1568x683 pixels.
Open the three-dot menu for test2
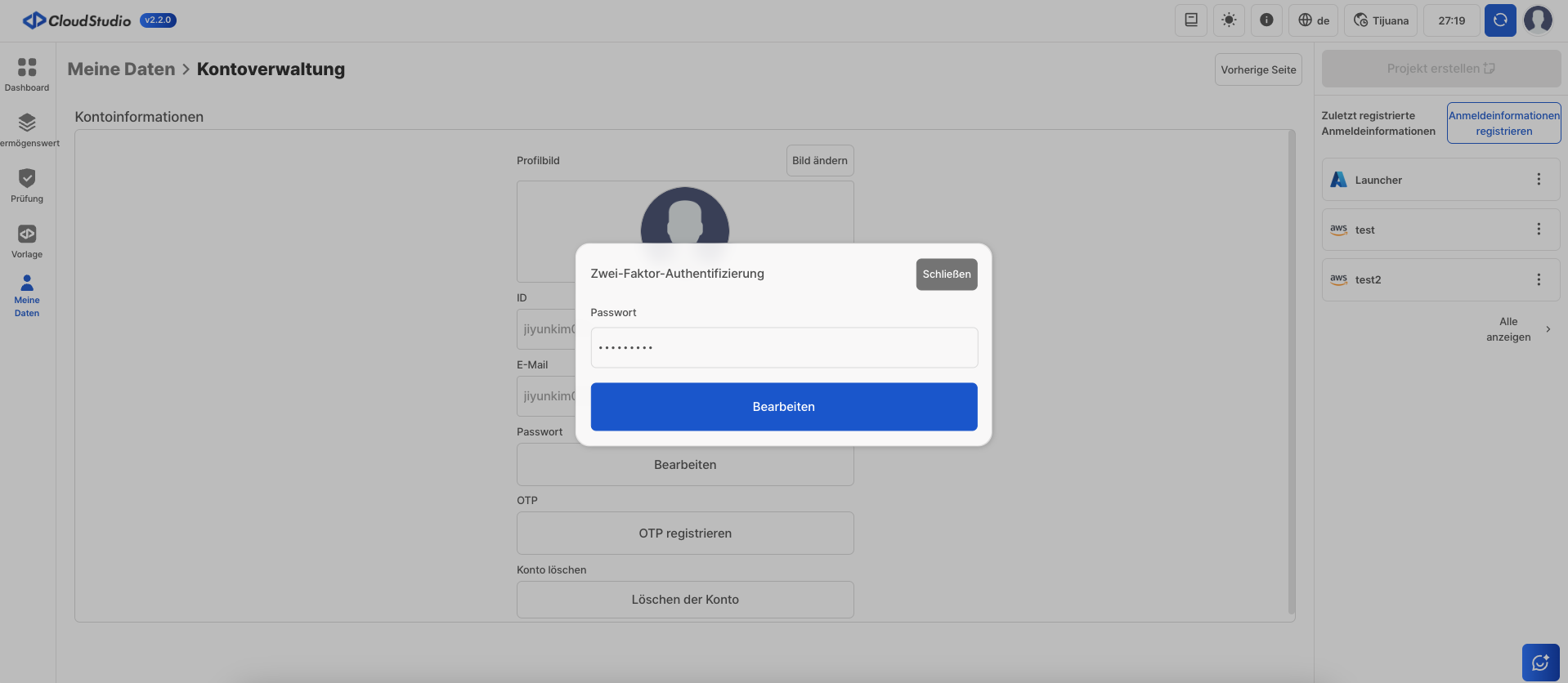(x=1538, y=279)
